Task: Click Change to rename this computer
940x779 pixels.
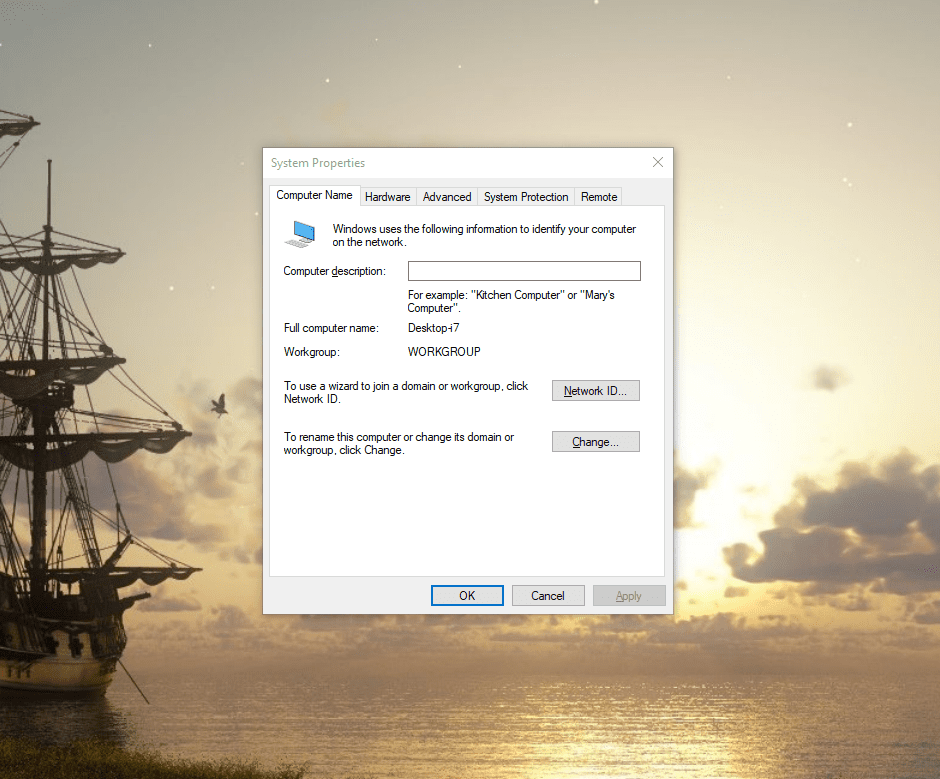Action: coord(595,442)
